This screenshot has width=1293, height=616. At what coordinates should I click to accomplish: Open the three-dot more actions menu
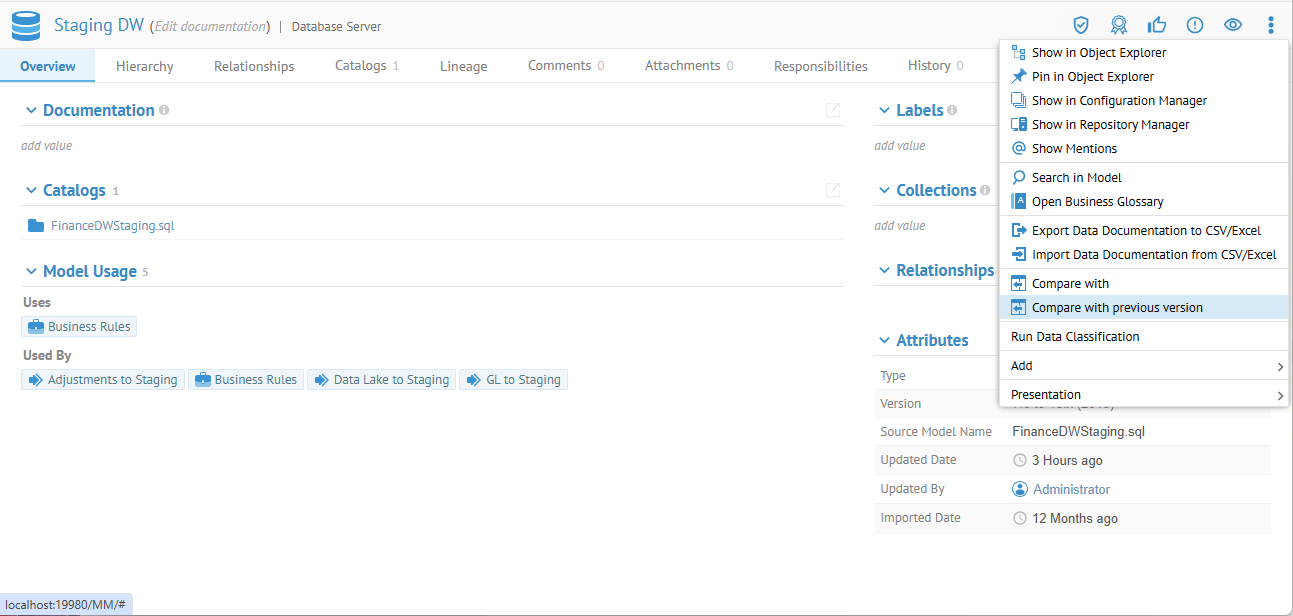point(1270,25)
